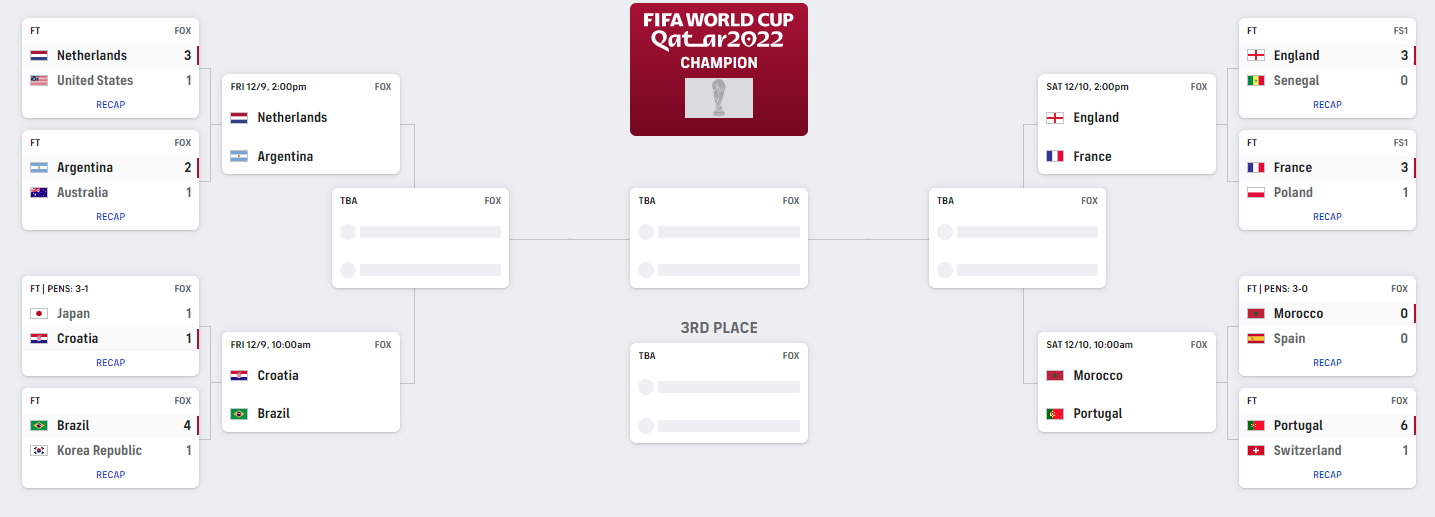1435x517 pixels.
Task: Open the Morocco vs Spain recap
Action: coord(1327,363)
